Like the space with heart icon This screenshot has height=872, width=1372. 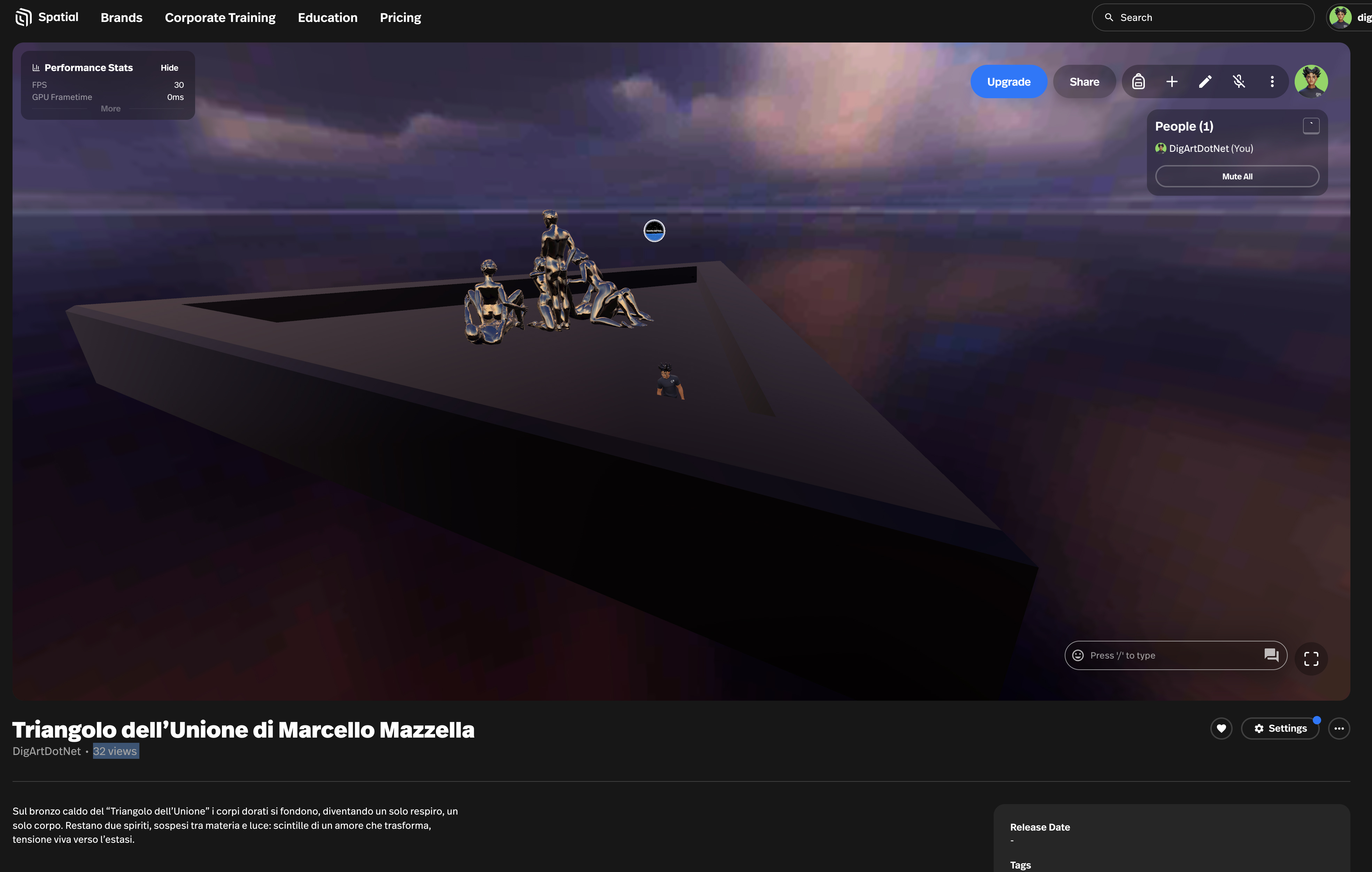click(1221, 728)
